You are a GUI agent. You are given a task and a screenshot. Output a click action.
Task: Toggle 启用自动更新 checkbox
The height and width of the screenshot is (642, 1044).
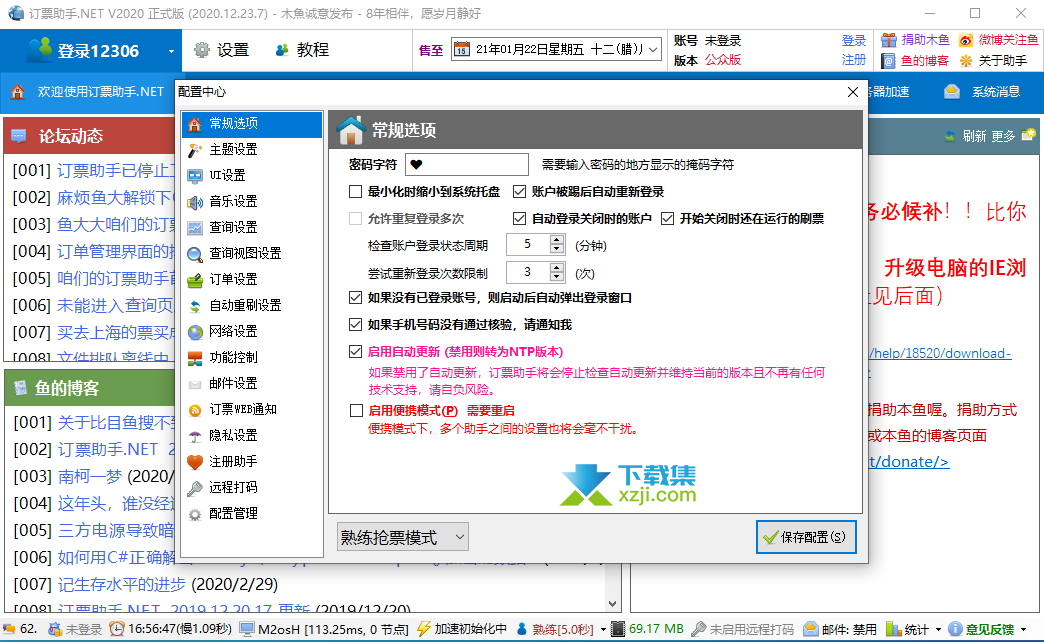[356, 352]
